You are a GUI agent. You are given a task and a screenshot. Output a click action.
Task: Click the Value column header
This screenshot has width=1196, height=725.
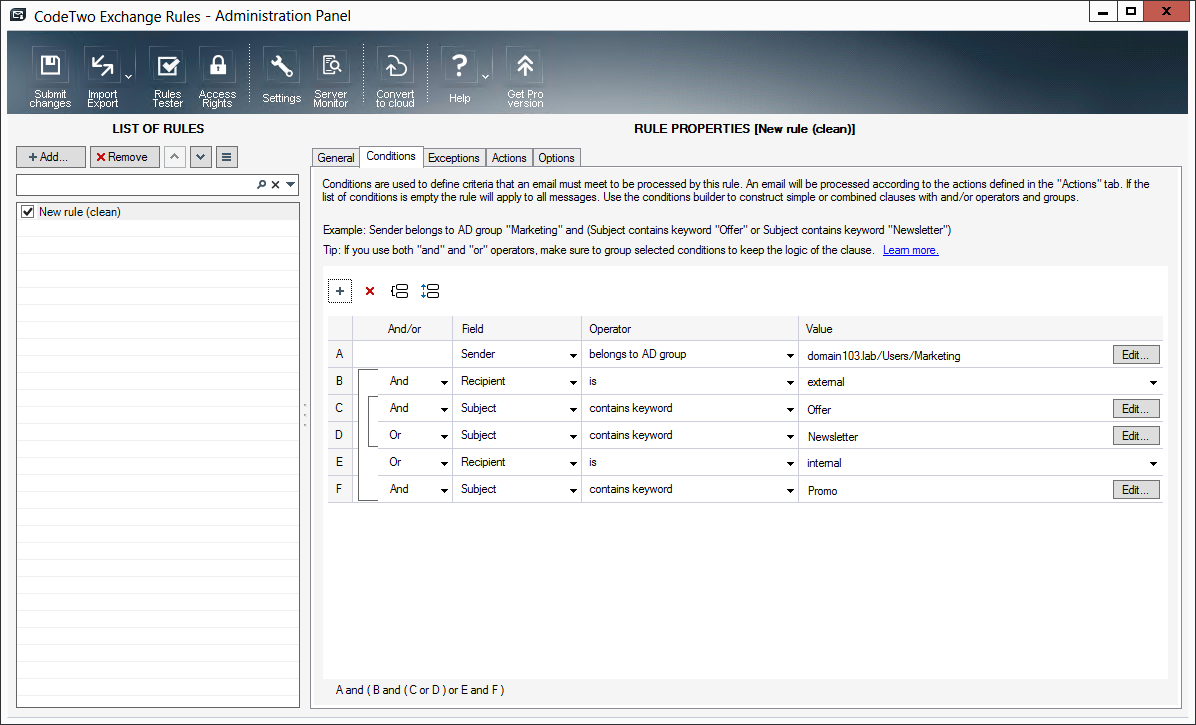point(980,329)
